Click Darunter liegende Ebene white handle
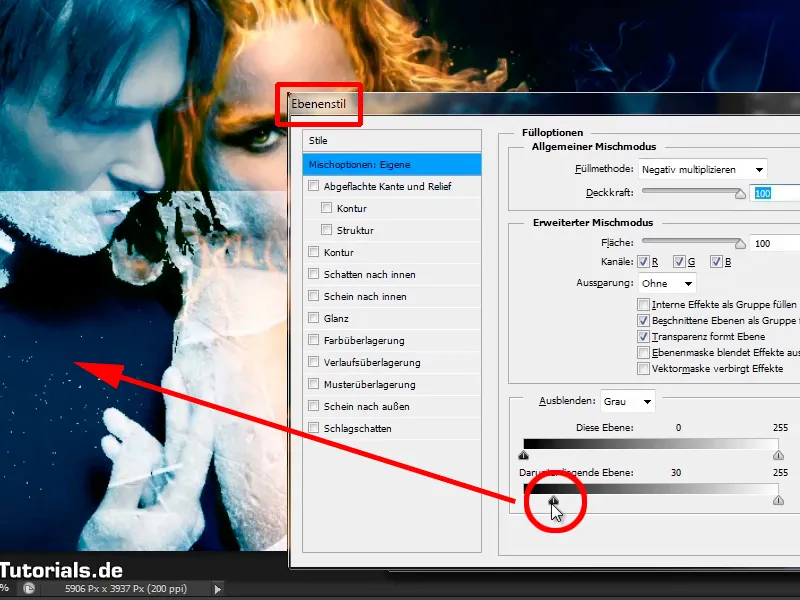 click(x=778, y=501)
